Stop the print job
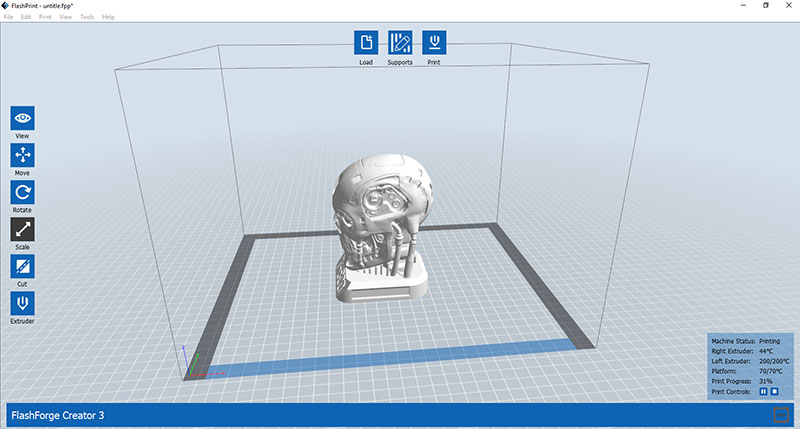This screenshot has width=800, height=429. click(x=774, y=391)
